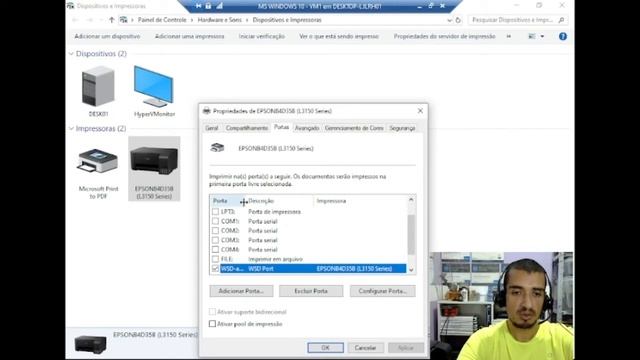Click the Aplicar button
This screenshot has height=360, width=640.
[405, 348]
